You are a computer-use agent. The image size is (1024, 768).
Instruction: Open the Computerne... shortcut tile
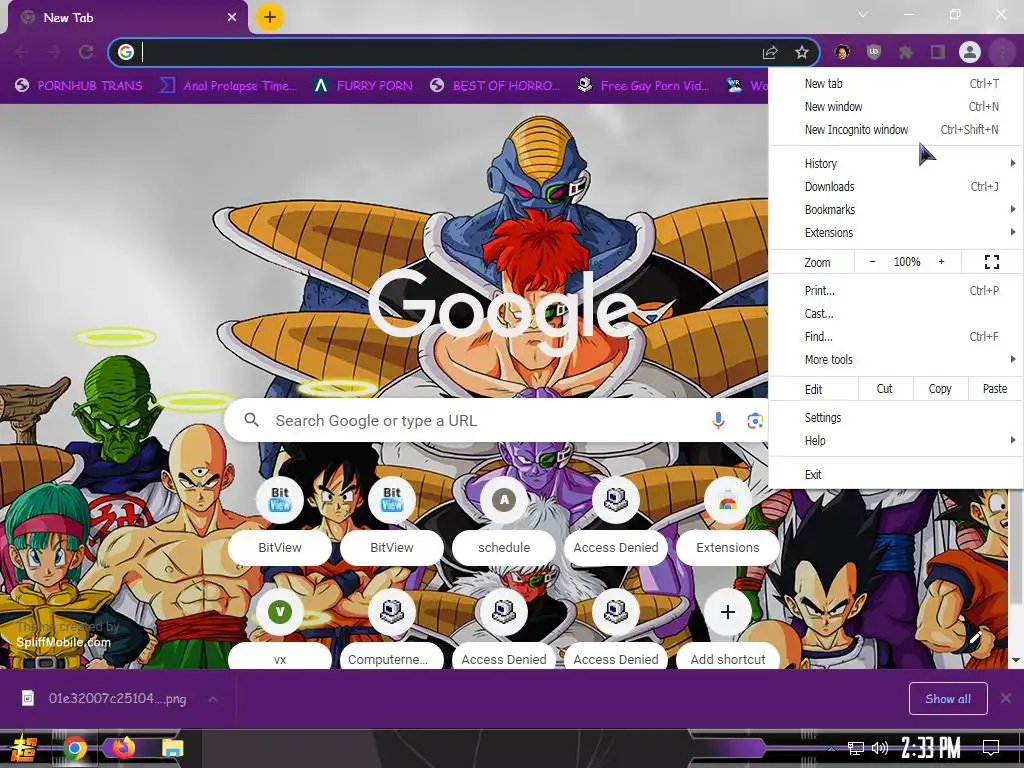pyautogui.click(x=392, y=629)
